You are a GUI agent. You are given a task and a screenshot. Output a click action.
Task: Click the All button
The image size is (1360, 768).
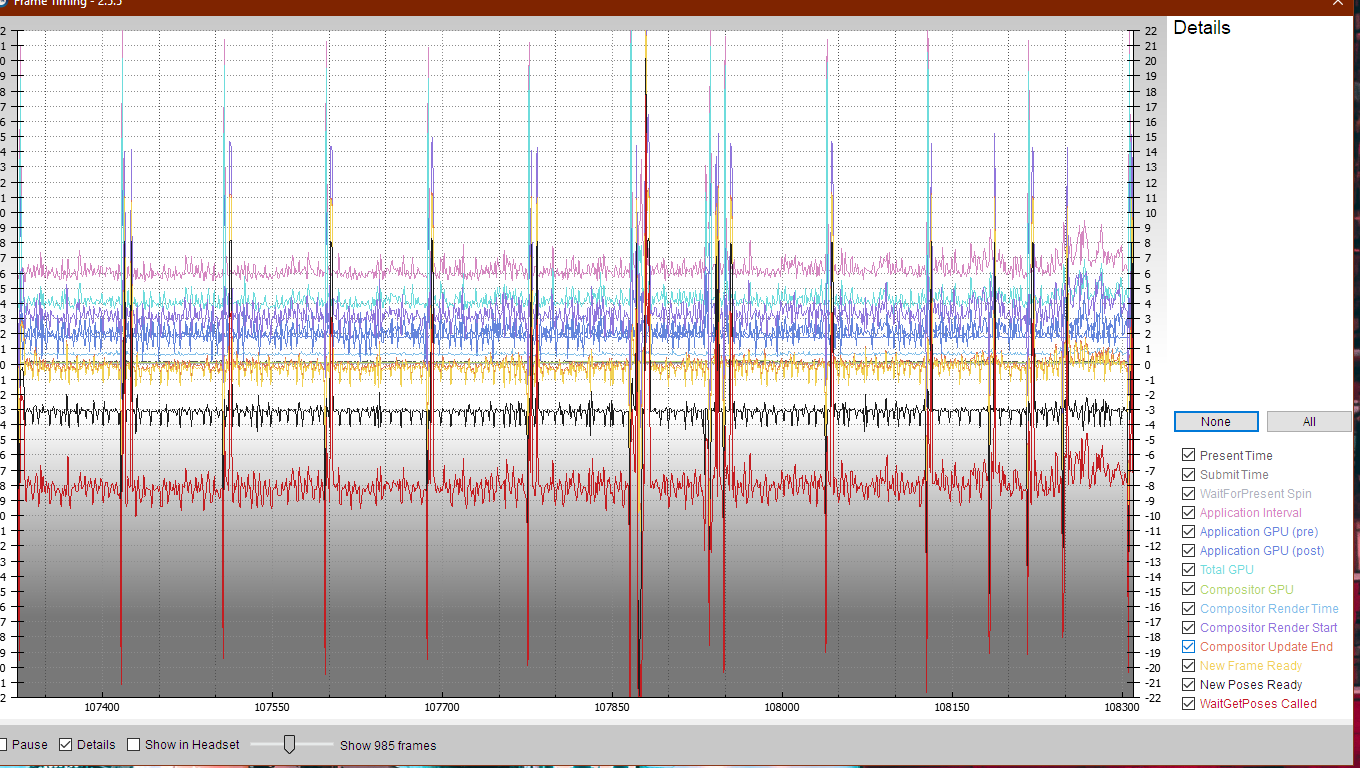click(1309, 421)
